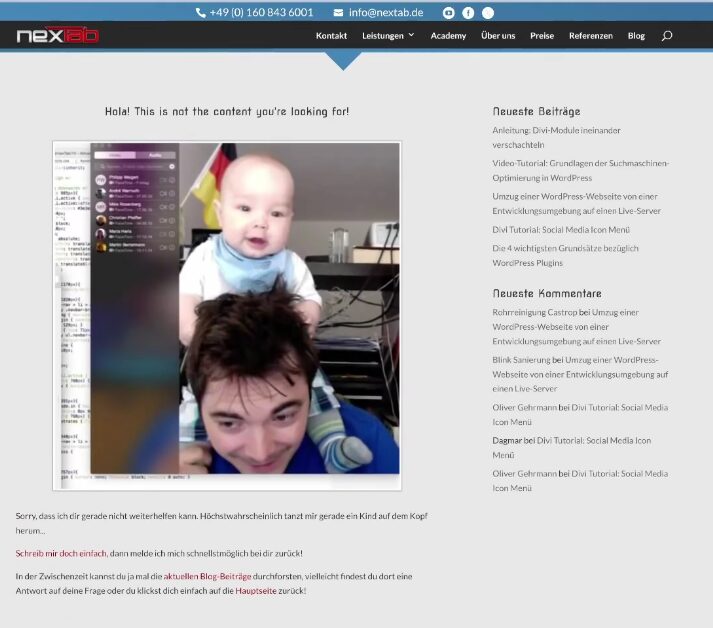Open the search magnifier icon
Viewport: 713px width, 628px height.
point(667,36)
